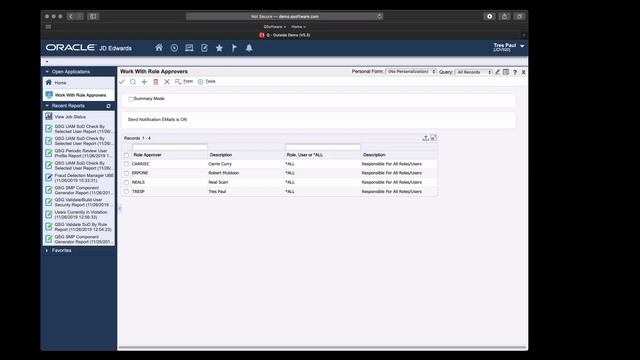640x360 pixels.
Task: Click the Neal Scarr description cell
Action: point(218,182)
